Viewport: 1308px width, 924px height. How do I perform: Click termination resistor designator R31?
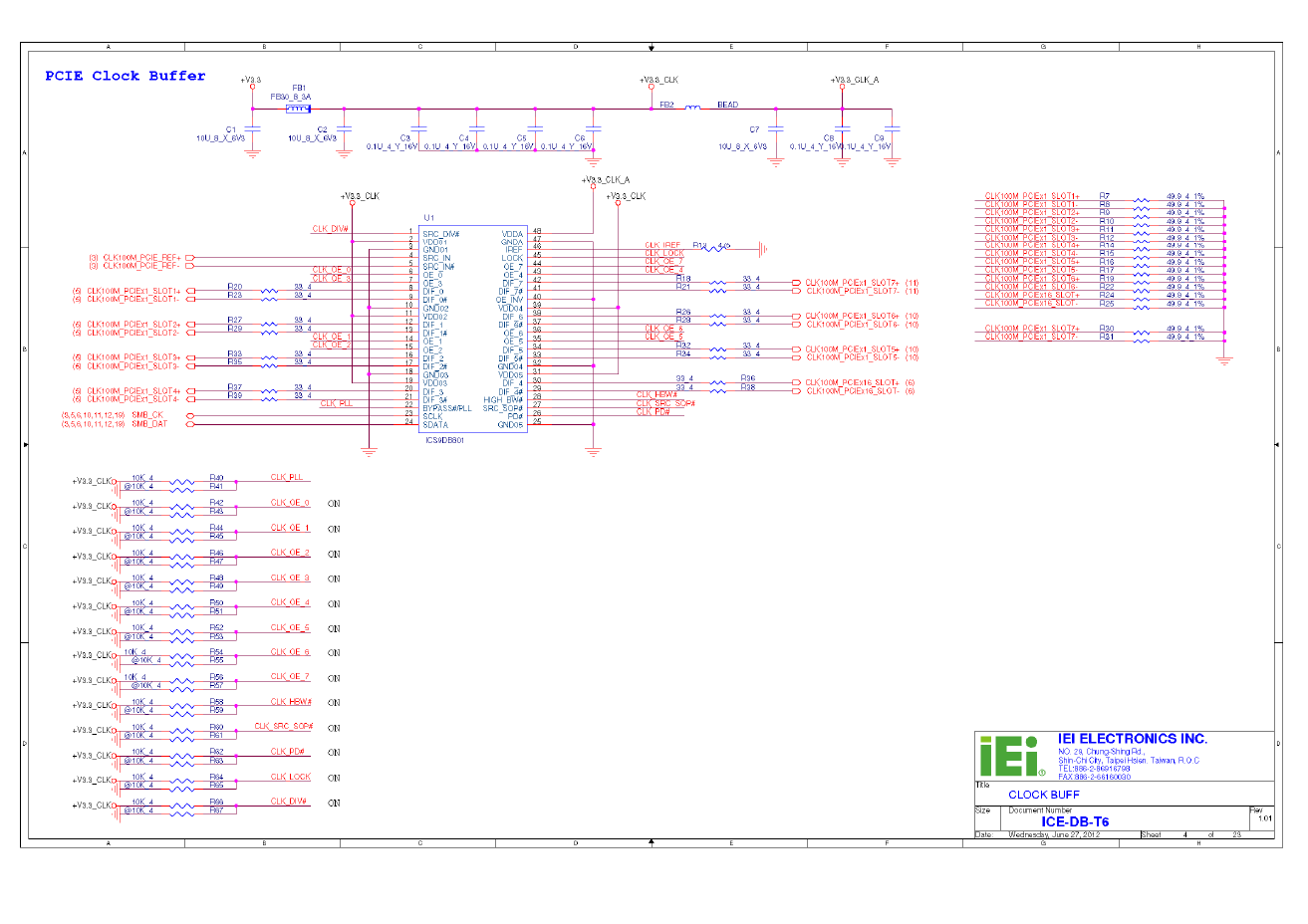[1107, 337]
